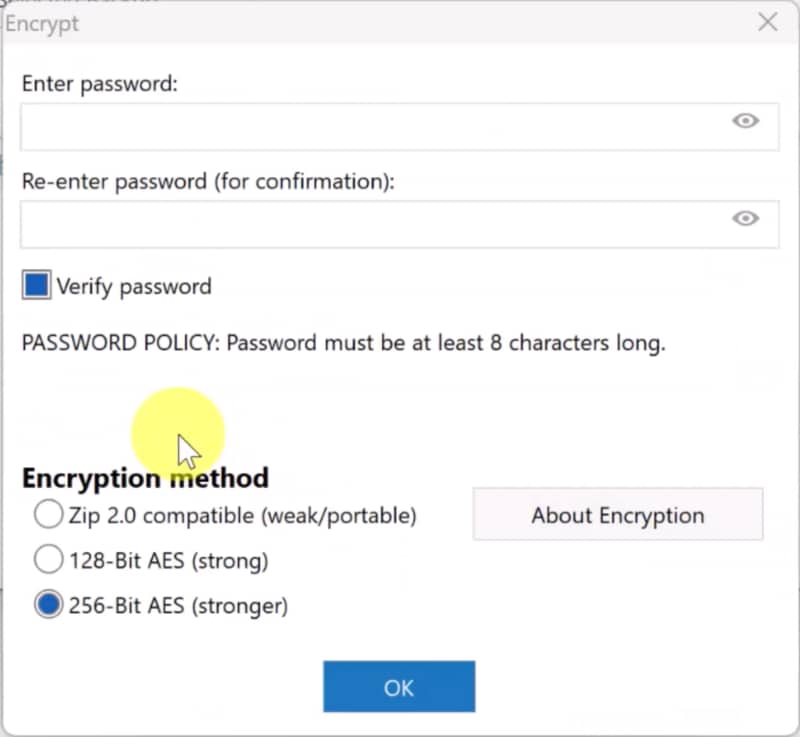Viewport: 800px width, 737px height.
Task: Confirm encryption settings with OK
Action: tap(399, 687)
